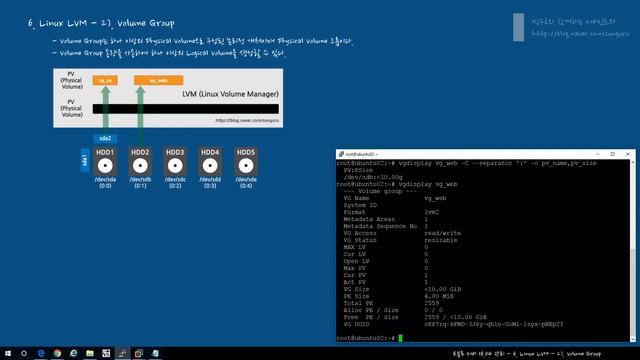Click the 'VG Size <10.00 GiB' line
Image resolution: width=640 pixels, height=360 pixels.
click(402, 289)
